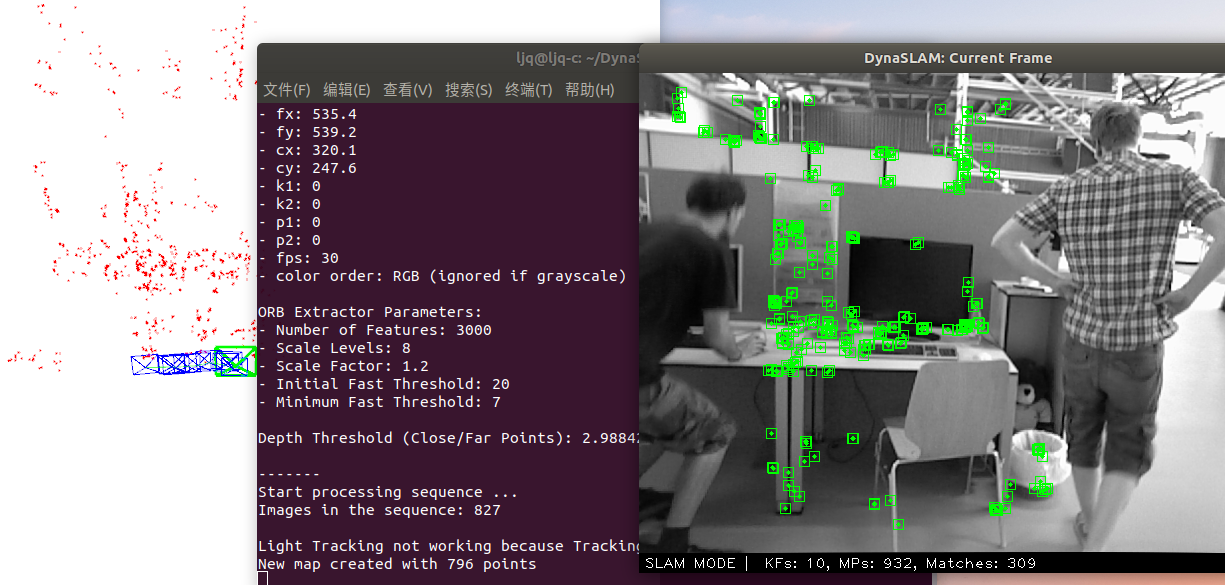Screen dimensions: 1225x585
Task: Click 'Scale Factor: 1.2' line
Action: click(343, 366)
